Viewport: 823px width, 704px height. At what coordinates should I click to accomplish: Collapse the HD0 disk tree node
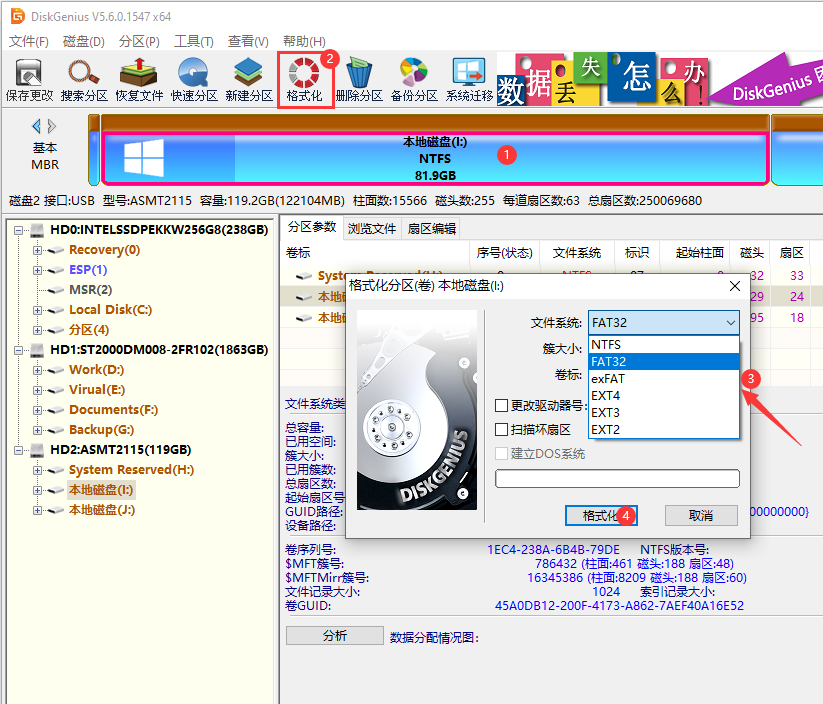(18, 230)
